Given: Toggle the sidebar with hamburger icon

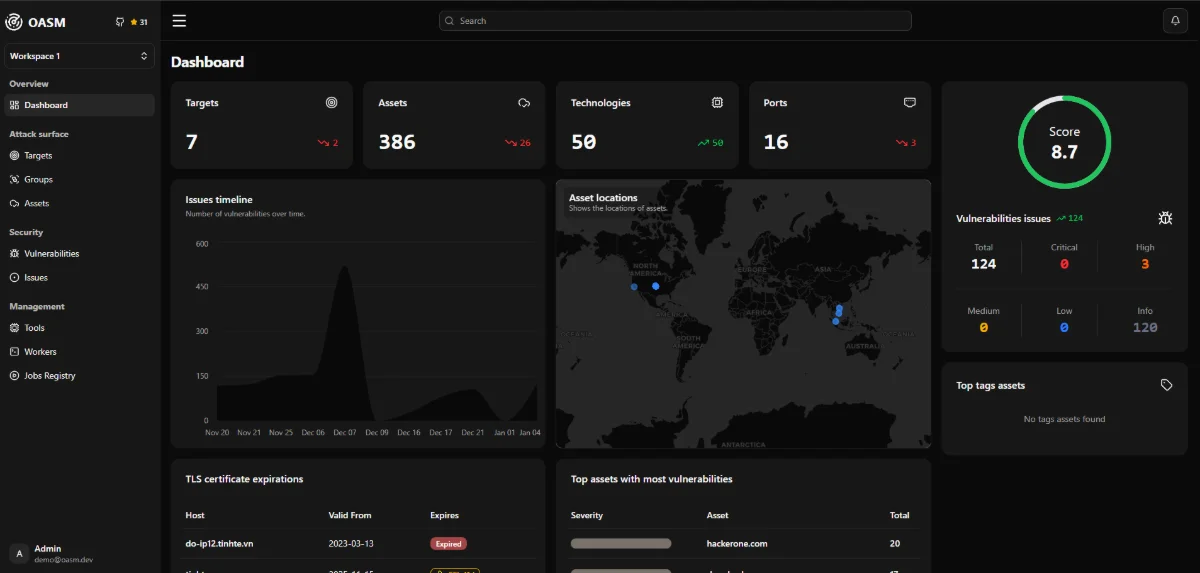Looking at the screenshot, I should point(179,21).
